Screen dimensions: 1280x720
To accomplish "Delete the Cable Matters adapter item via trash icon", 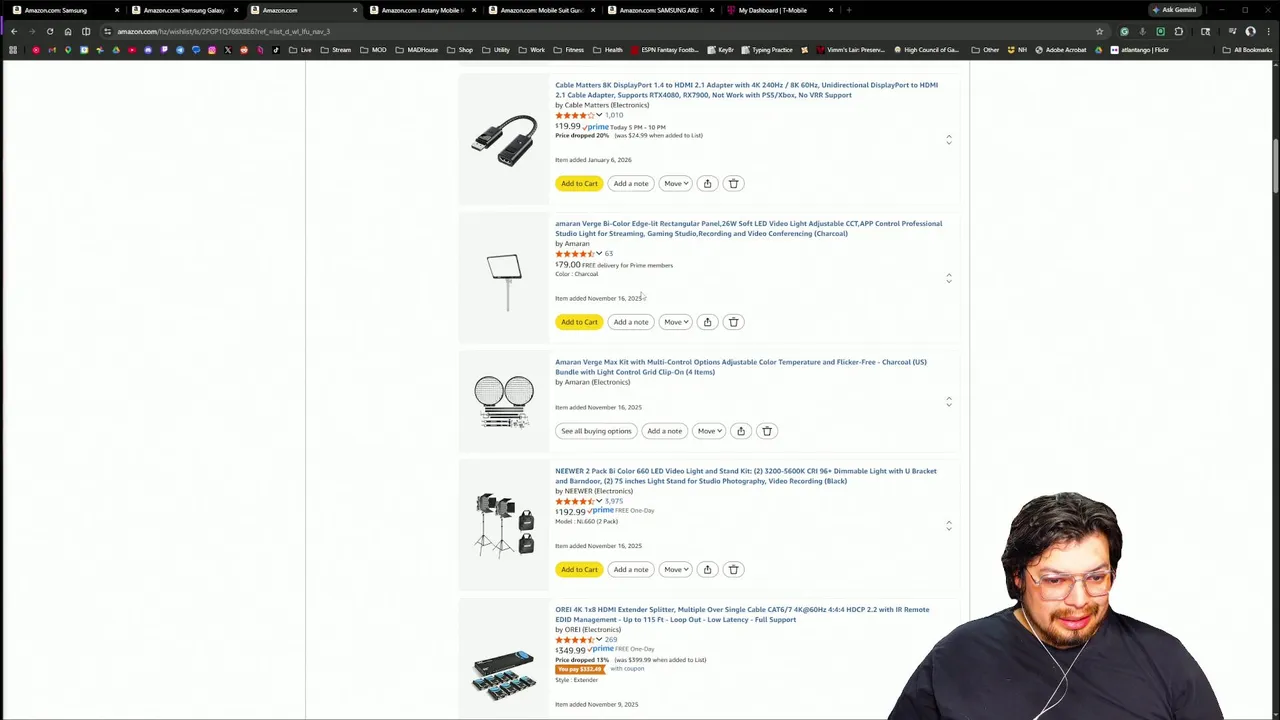I will pyautogui.click(x=733, y=183).
